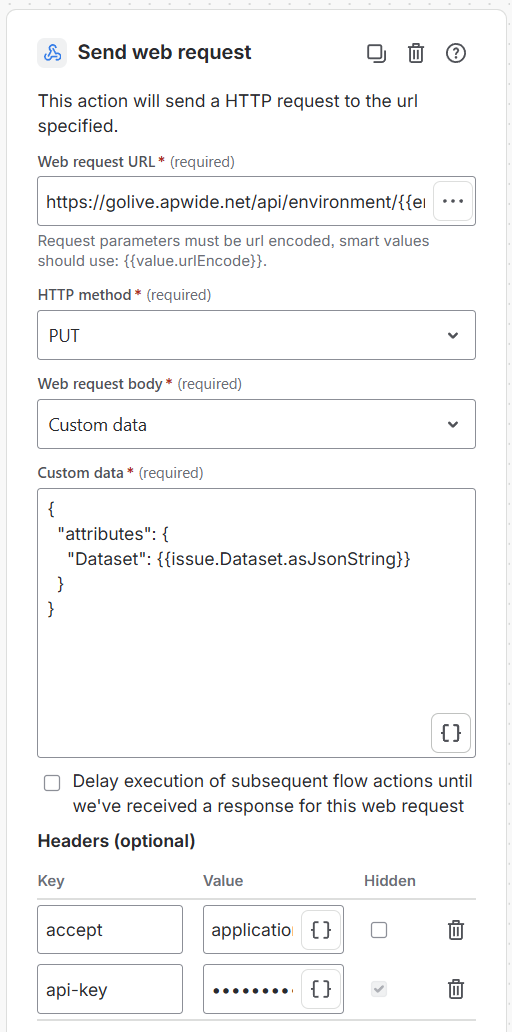Open smart values for accept header value

320,930
